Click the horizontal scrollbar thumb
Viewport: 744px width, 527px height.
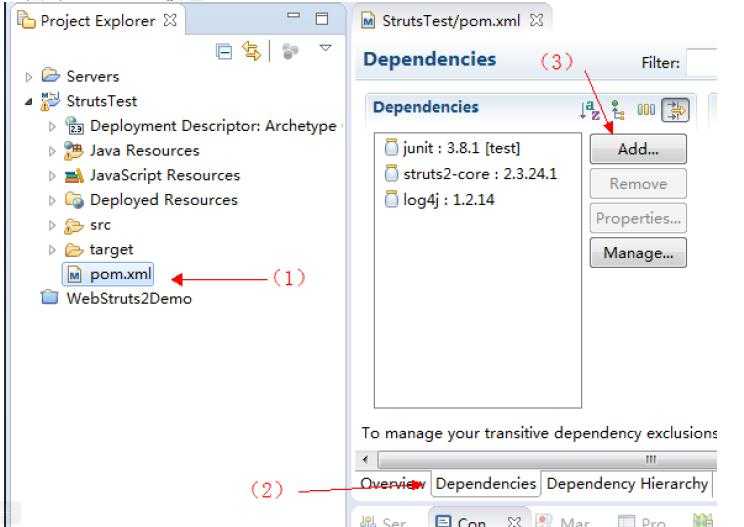547,459
